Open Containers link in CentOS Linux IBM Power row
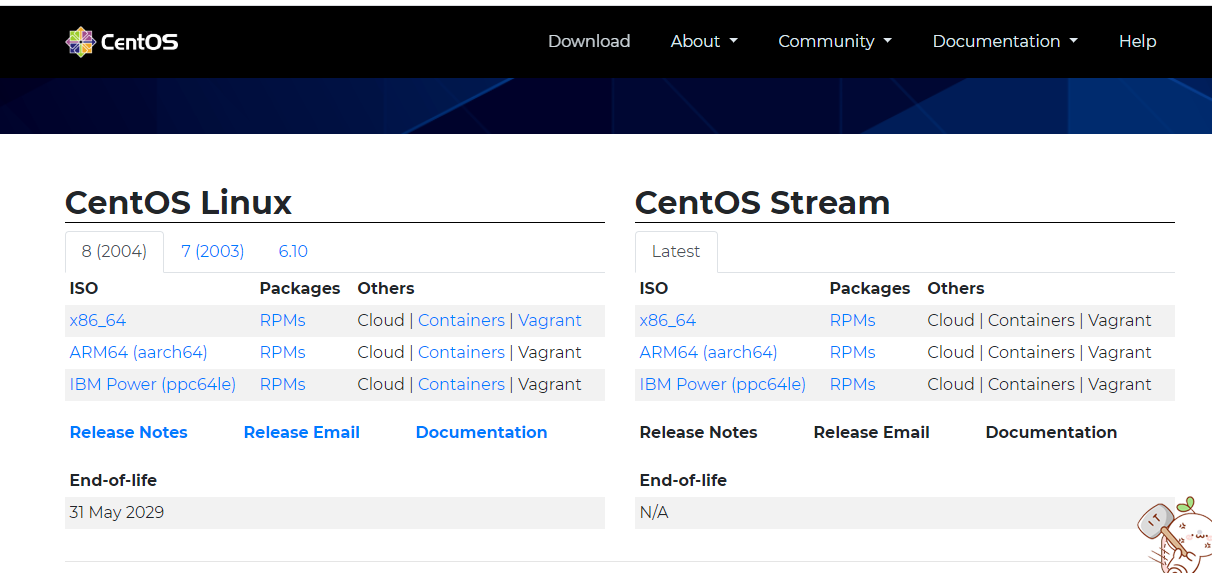This screenshot has width=1212, height=573. (461, 384)
